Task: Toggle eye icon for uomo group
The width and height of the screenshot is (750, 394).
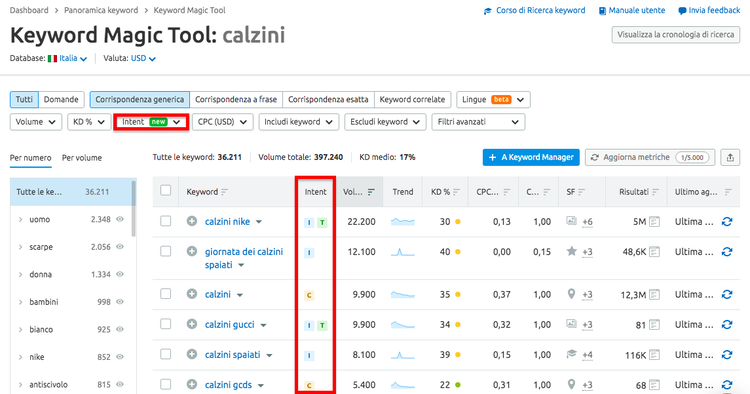Action: pyautogui.click(x=120, y=219)
